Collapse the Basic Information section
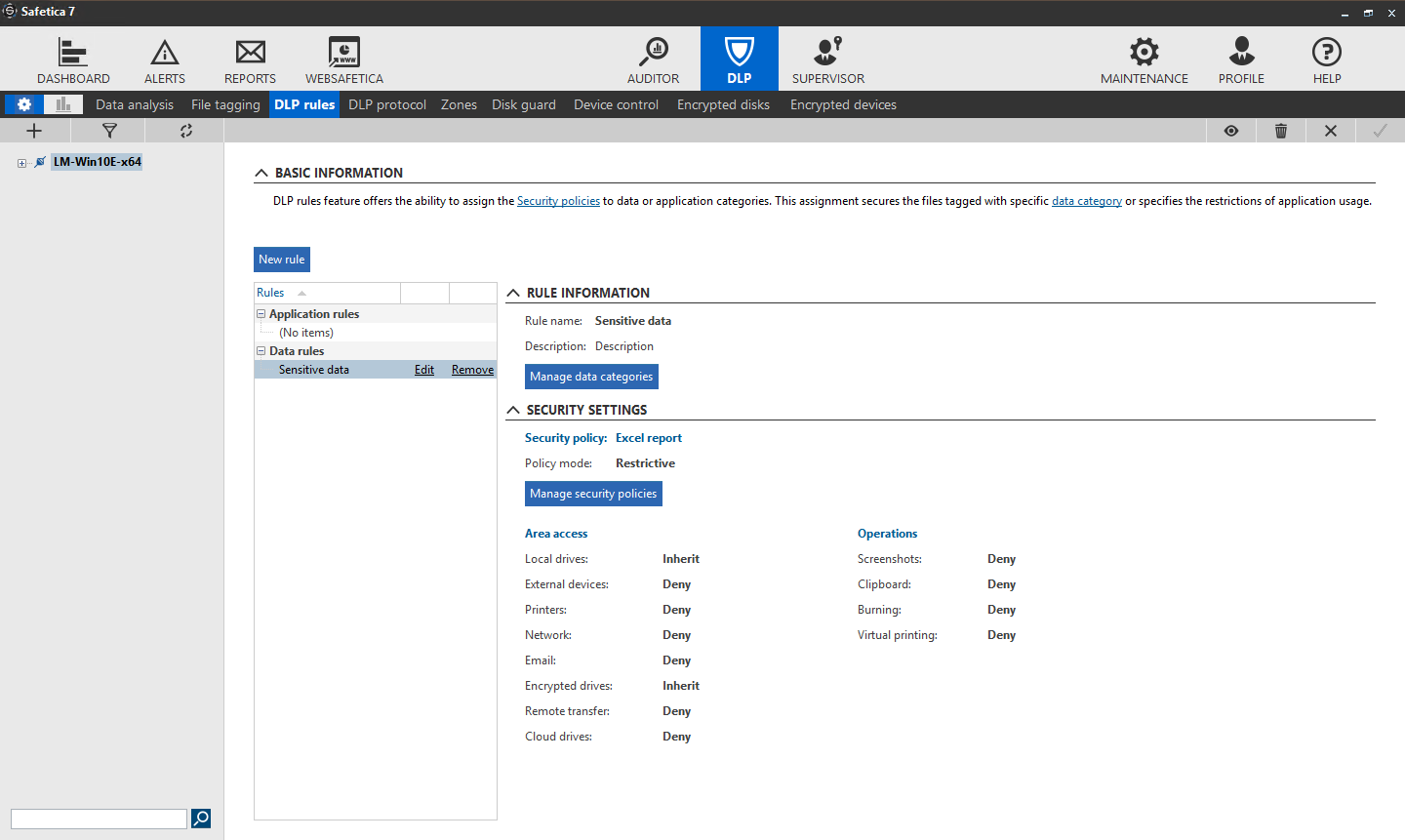Viewport: 1405px width, 840px height. pyautogui.click(x=261, y=173)
